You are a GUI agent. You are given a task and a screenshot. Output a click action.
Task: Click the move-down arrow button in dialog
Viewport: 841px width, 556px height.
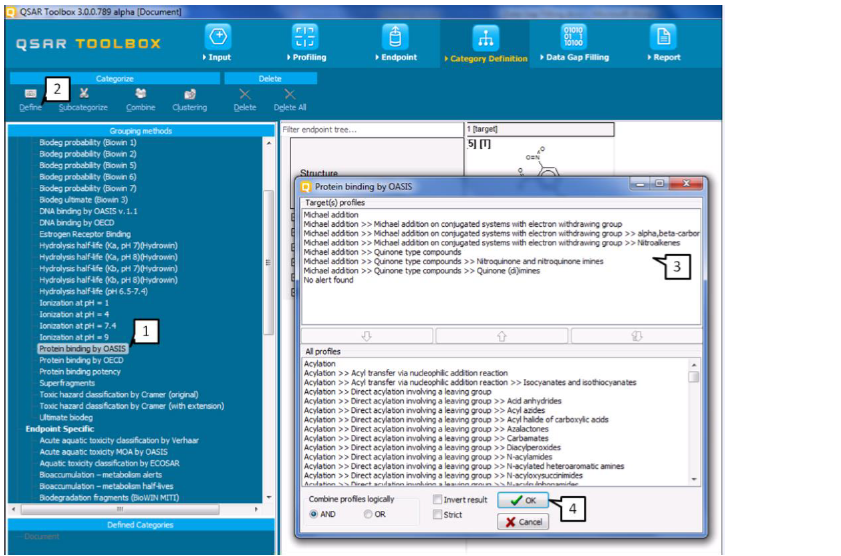[367, 336]
